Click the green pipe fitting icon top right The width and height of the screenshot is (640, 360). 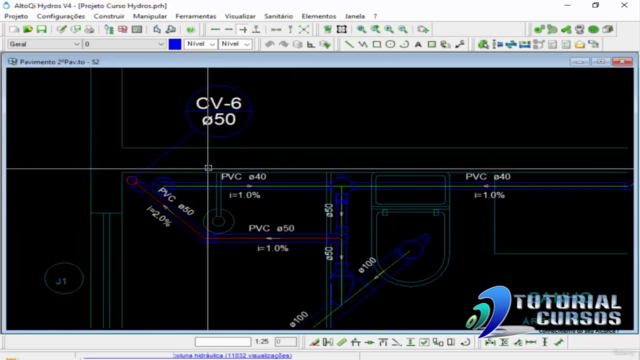(x=539, y=29)
